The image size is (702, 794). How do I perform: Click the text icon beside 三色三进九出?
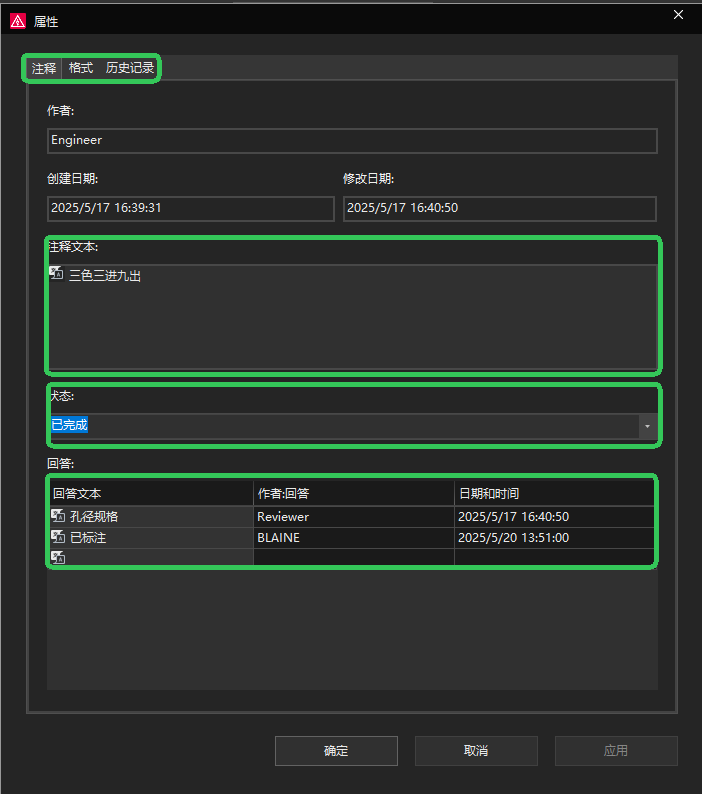(x=56, y=273)
